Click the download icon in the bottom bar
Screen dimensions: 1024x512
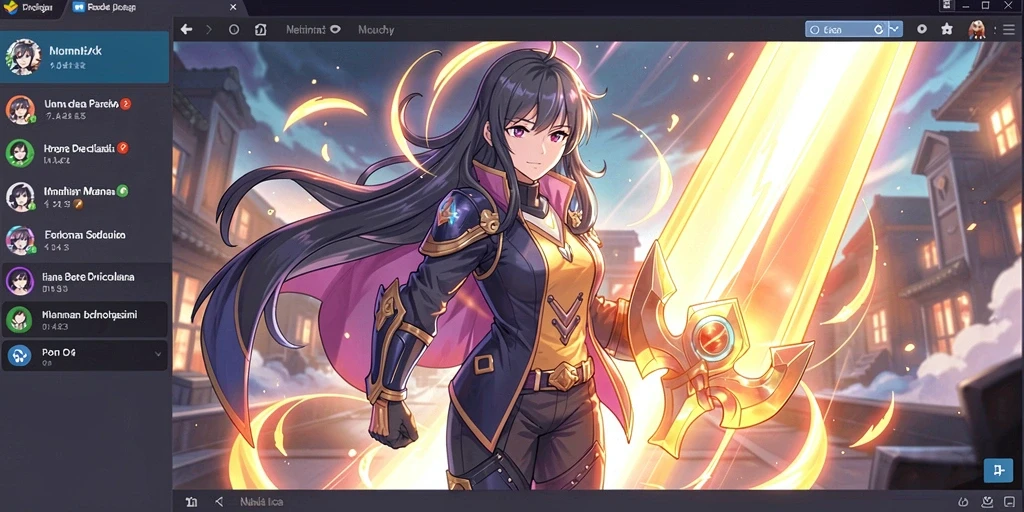987,502
